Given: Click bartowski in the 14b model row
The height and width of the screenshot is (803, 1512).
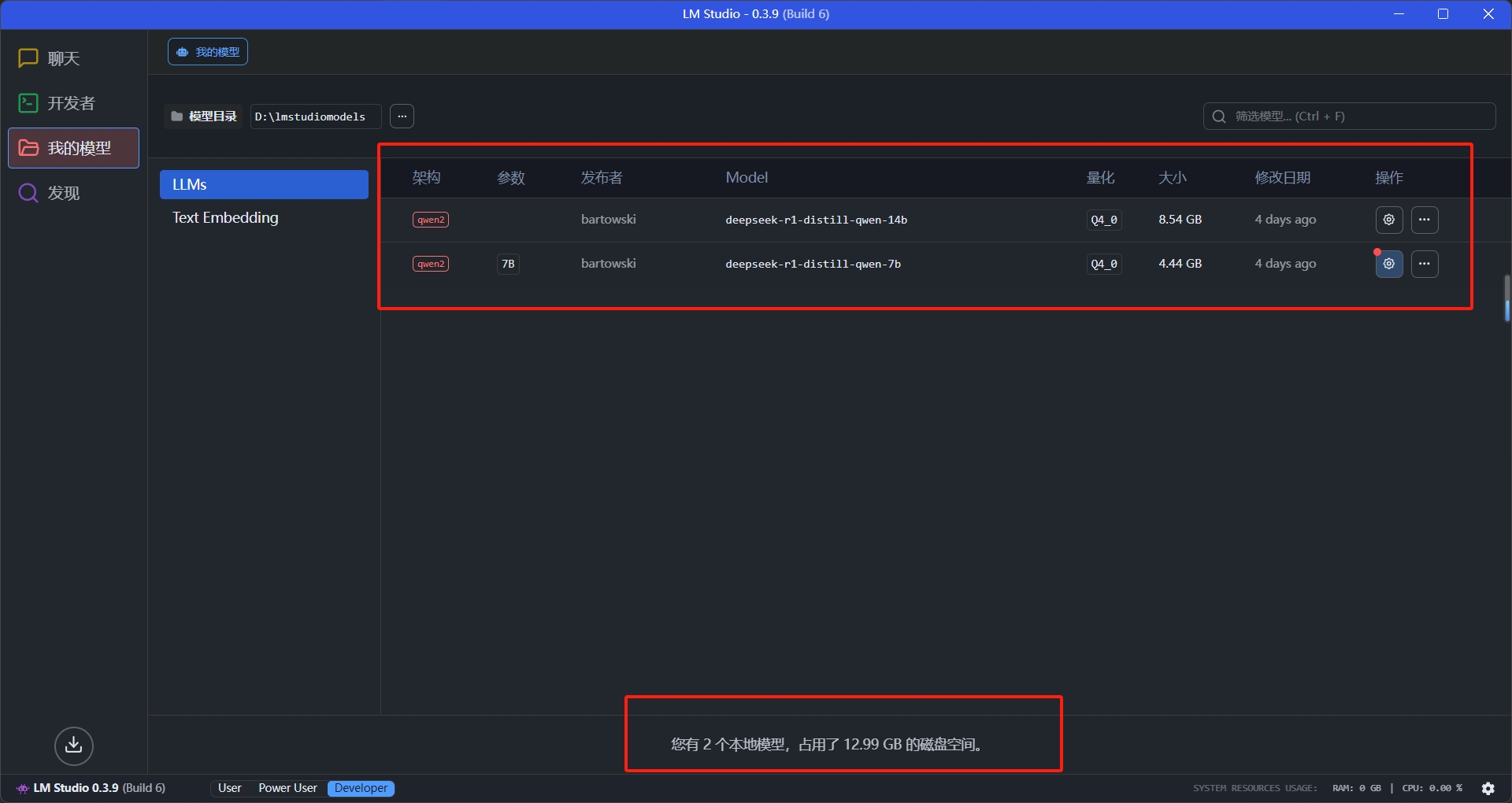Looking at the screenshot, I should [609, 220].
